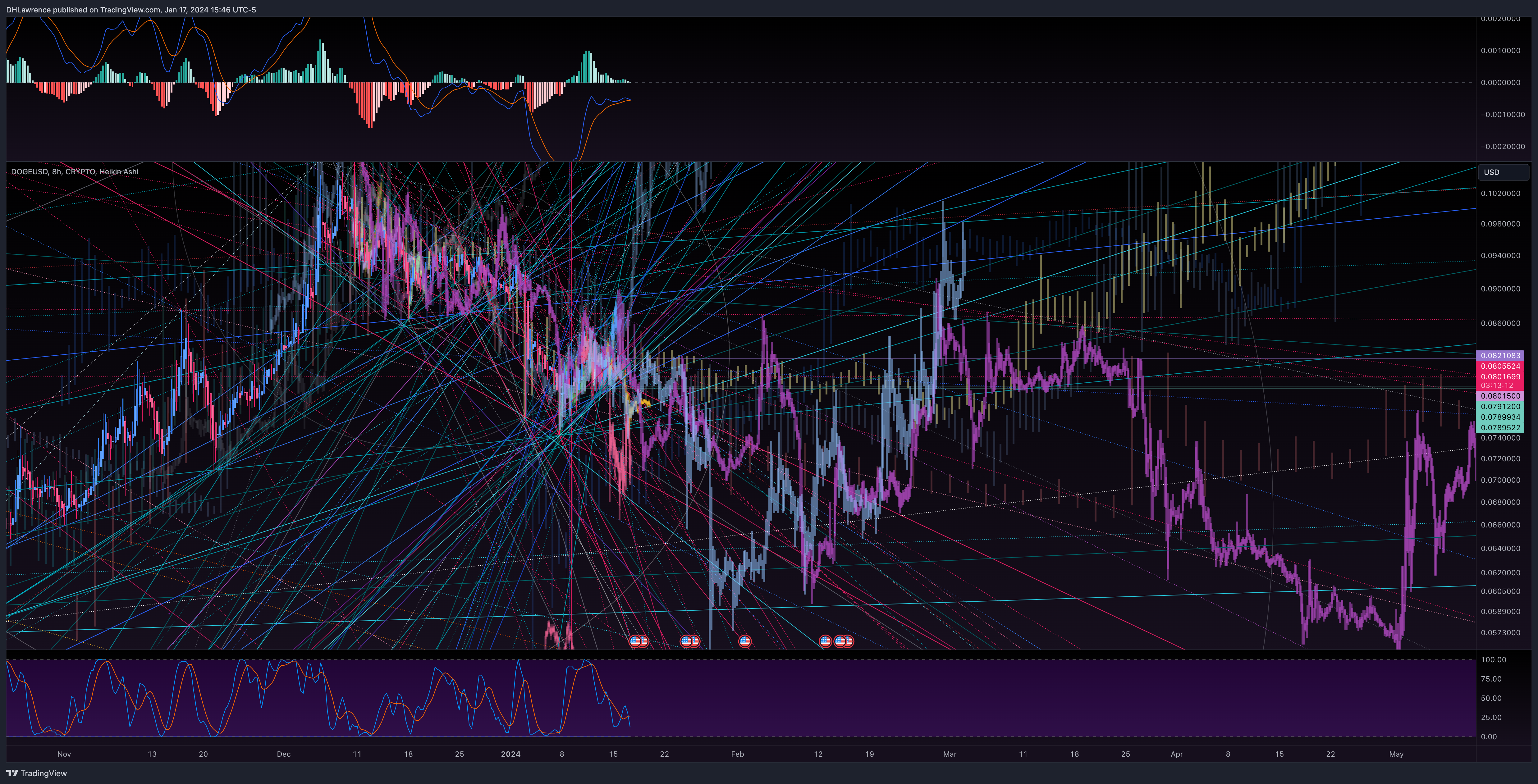Click the 0.0980000 price axis value
The height and width of the screenshot is (784, 1538).
pos(1500,224)
